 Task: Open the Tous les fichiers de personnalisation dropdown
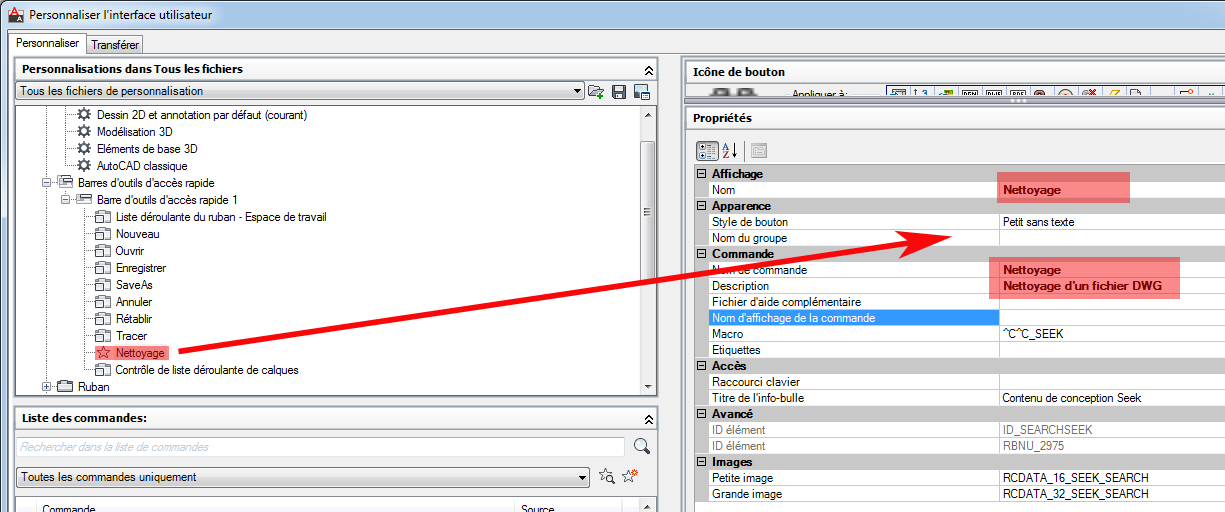pyautogui.click(x=578, y=92)
